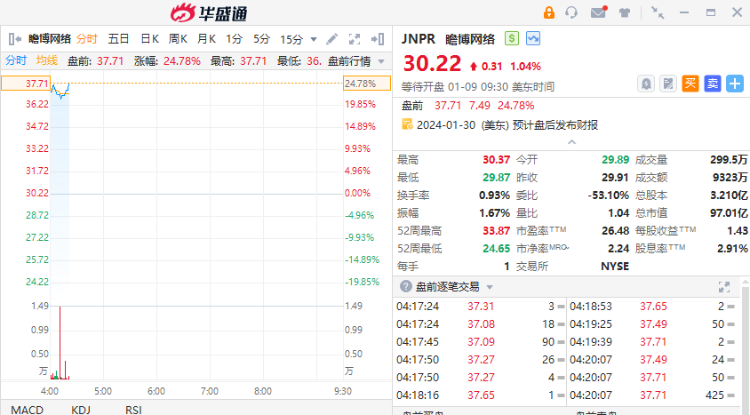This screenshot has height=415, width=750.
Task: Select the MACD indicator
Action: tap(27, 409)
